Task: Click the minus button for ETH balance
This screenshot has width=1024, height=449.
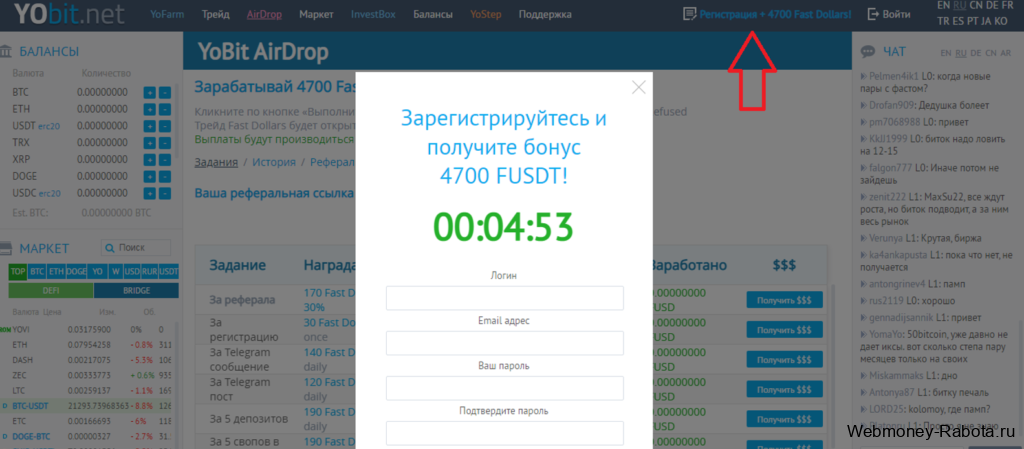Action: (165, 109)
